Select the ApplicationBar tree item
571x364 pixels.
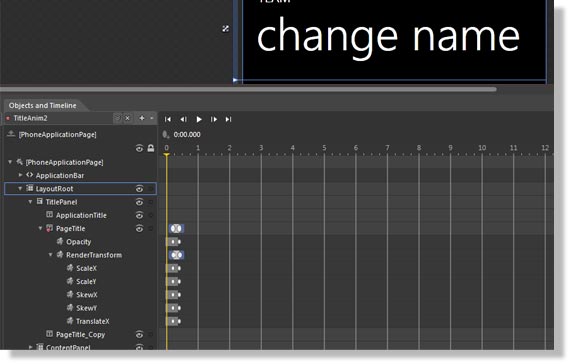tap(60, 175)
